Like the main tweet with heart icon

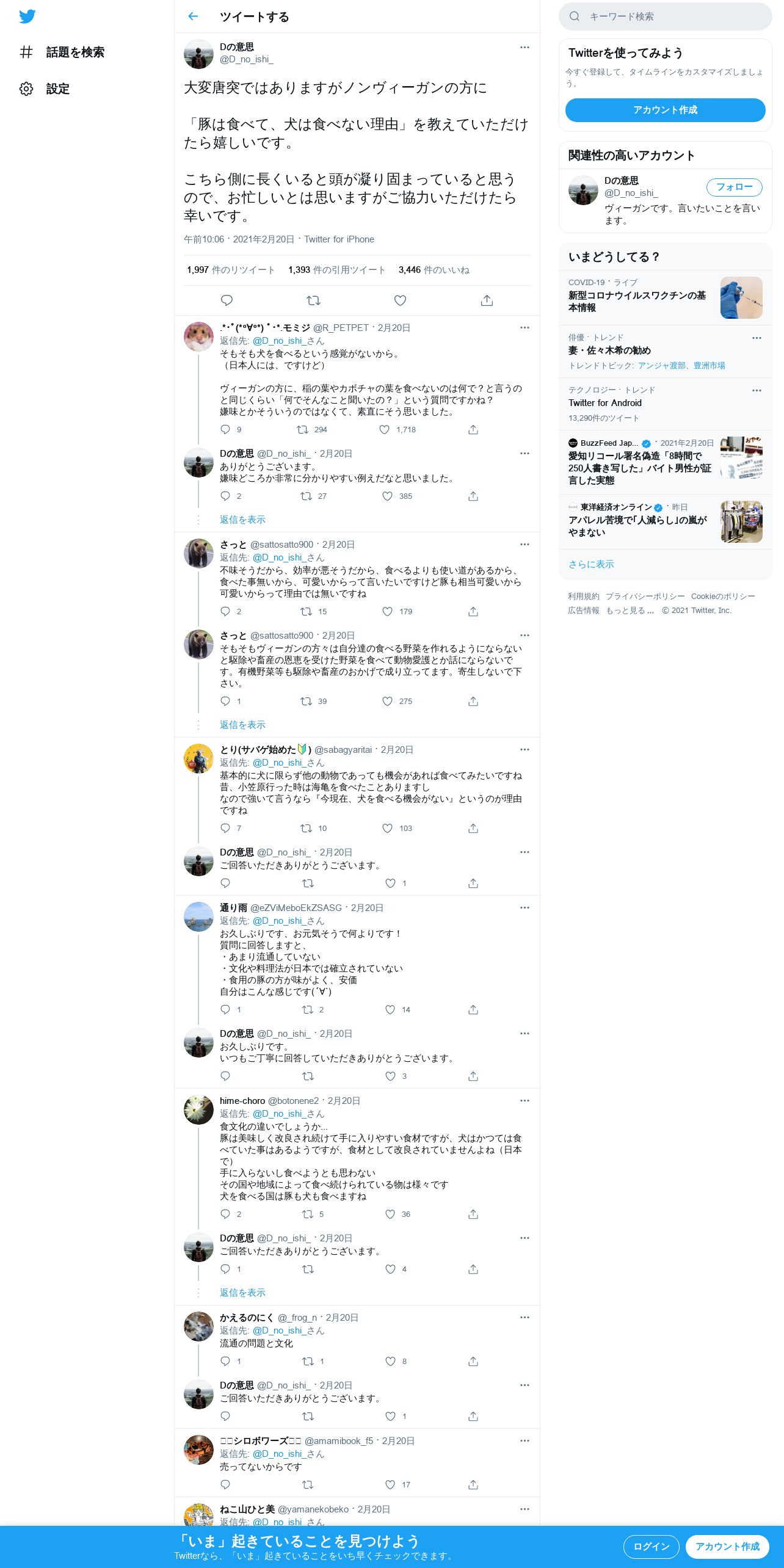click(400, 300)
